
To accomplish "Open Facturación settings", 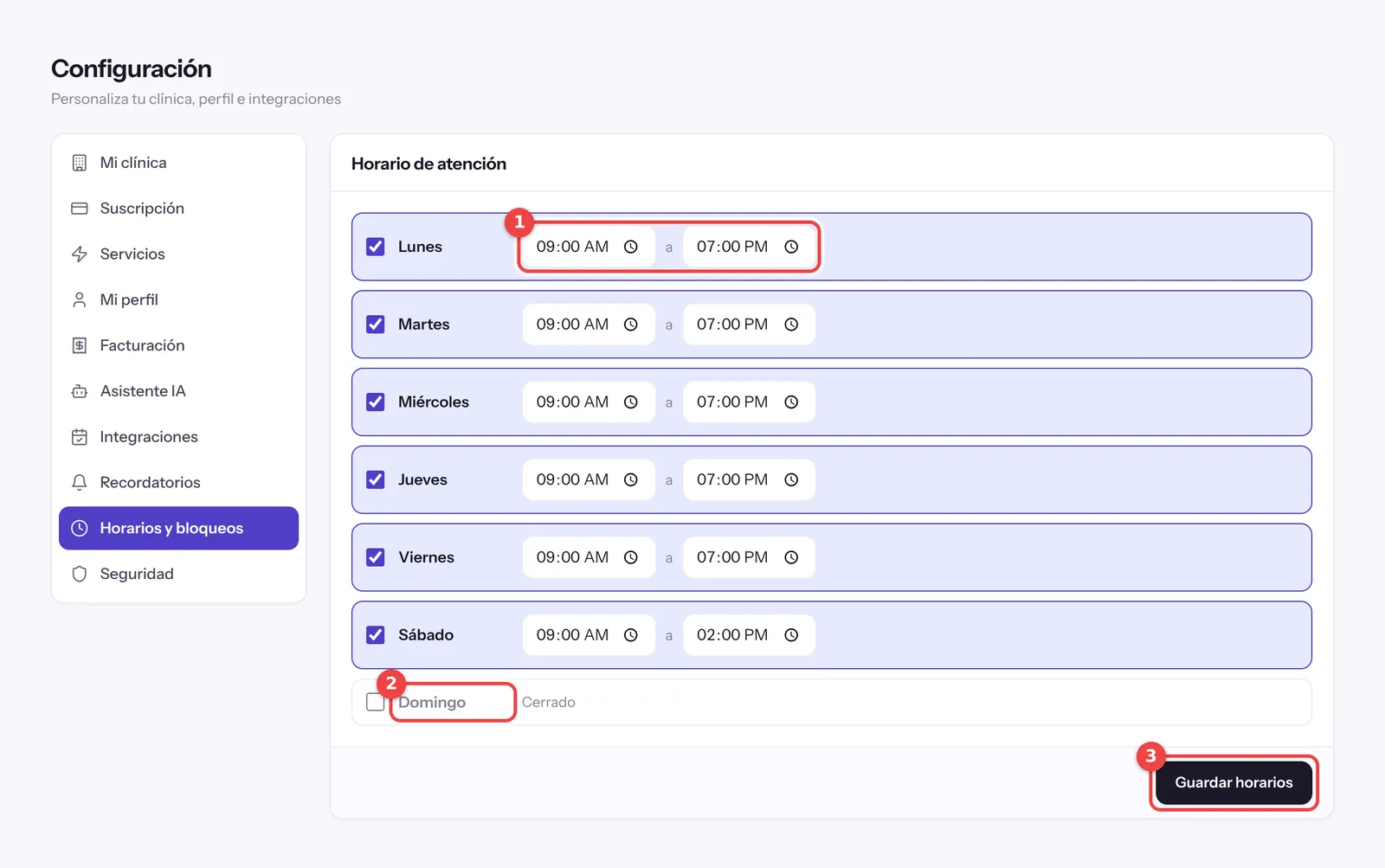I will pyautogui.click(x=178, y=345).
